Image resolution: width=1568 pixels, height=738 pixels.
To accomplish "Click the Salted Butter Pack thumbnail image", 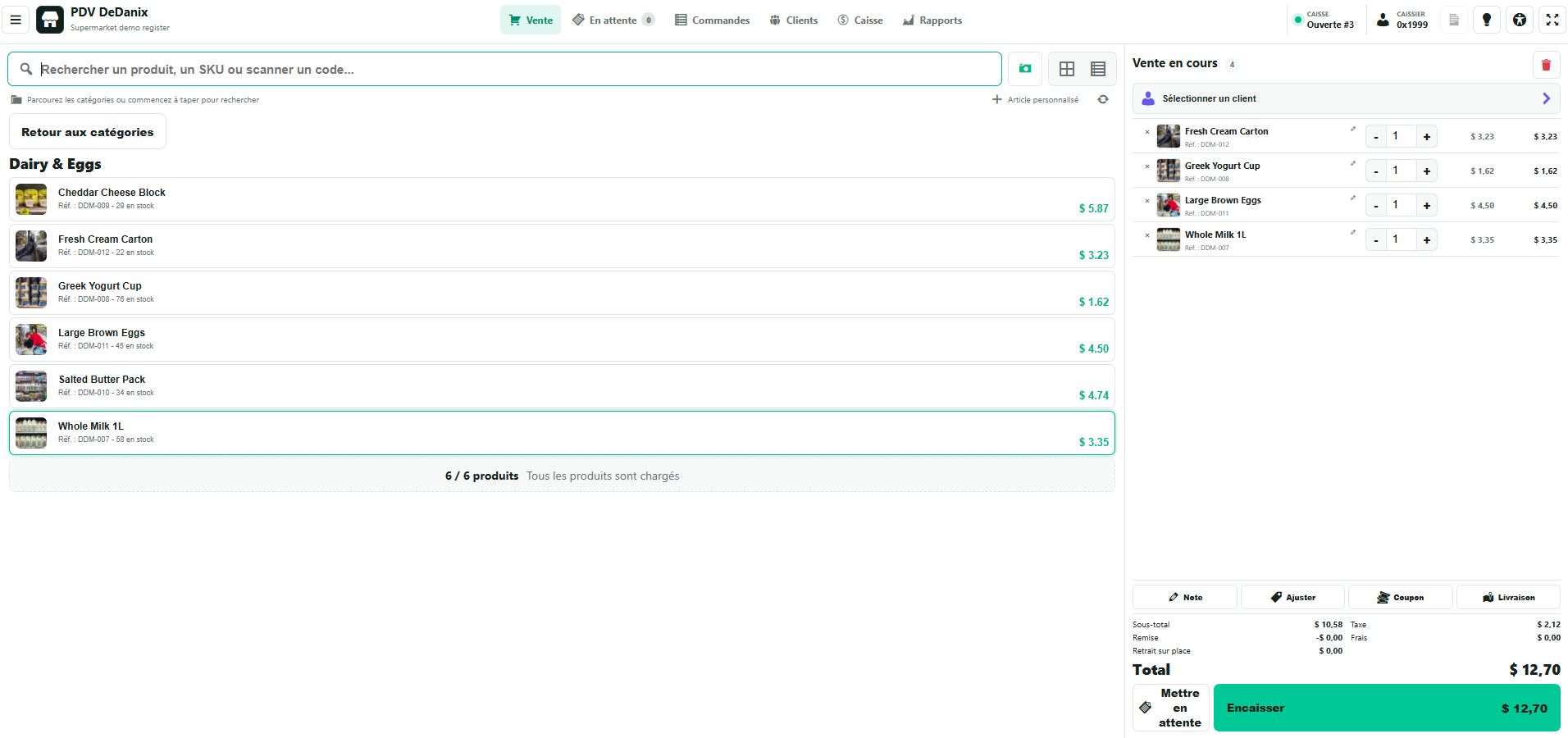I will coord(31,386).
